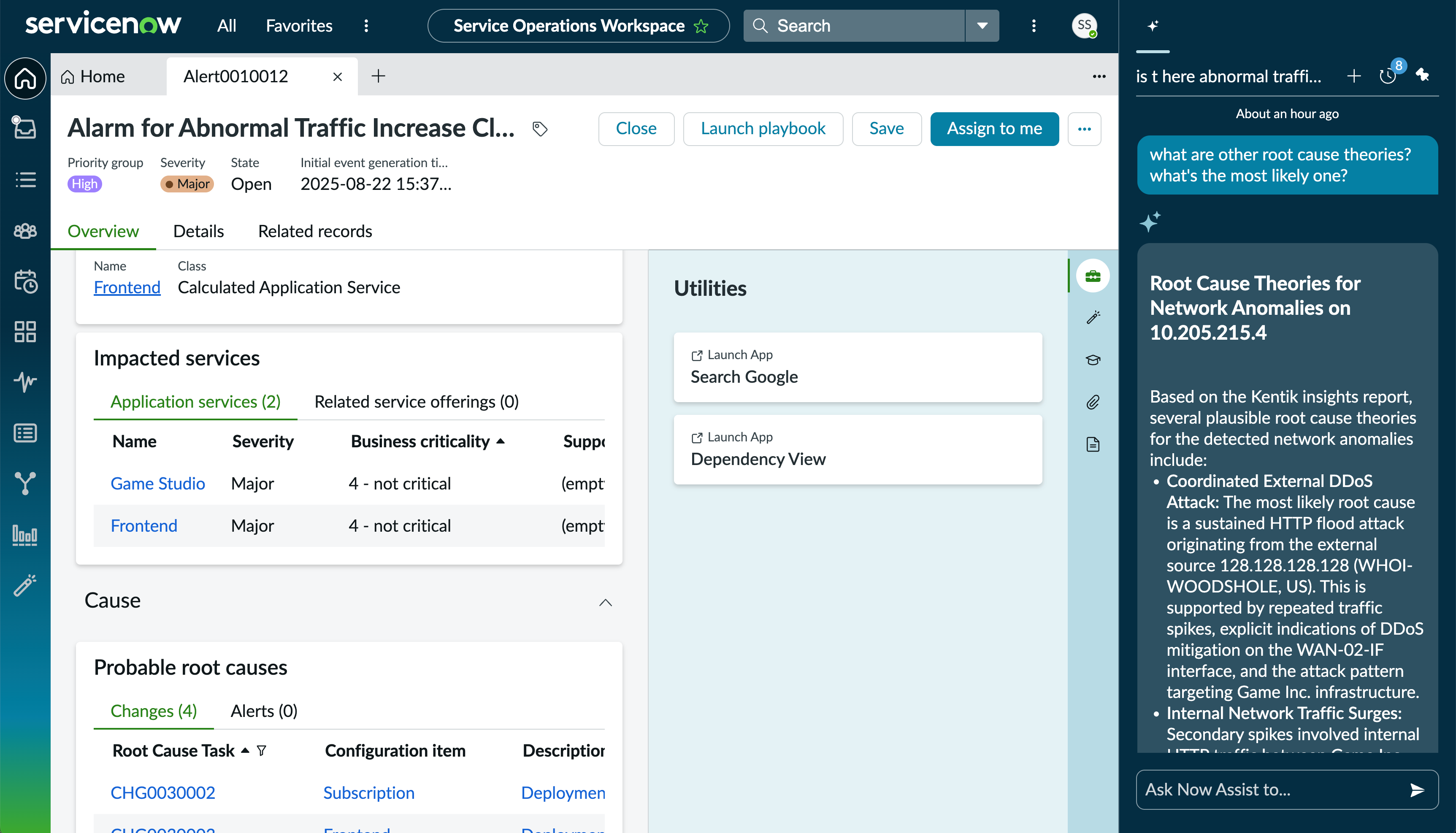Open Now Assist conversation history icon
This screenshot has height=833, width=1456.
coord(1388,76)
